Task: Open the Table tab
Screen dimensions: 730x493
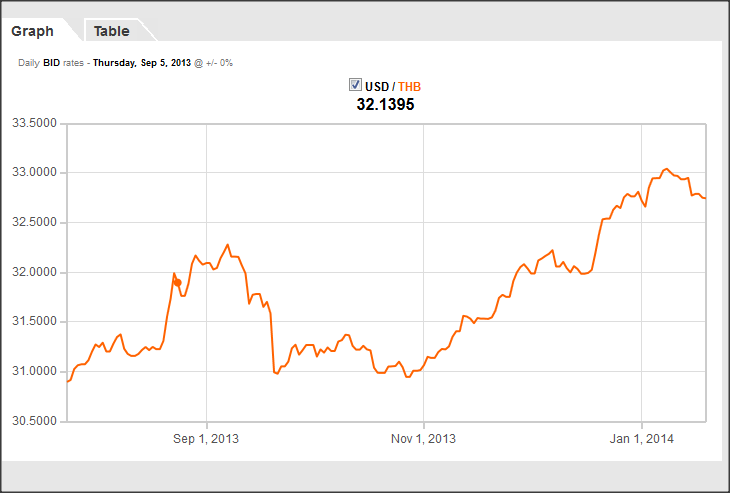Action: [x=111, y=31]
